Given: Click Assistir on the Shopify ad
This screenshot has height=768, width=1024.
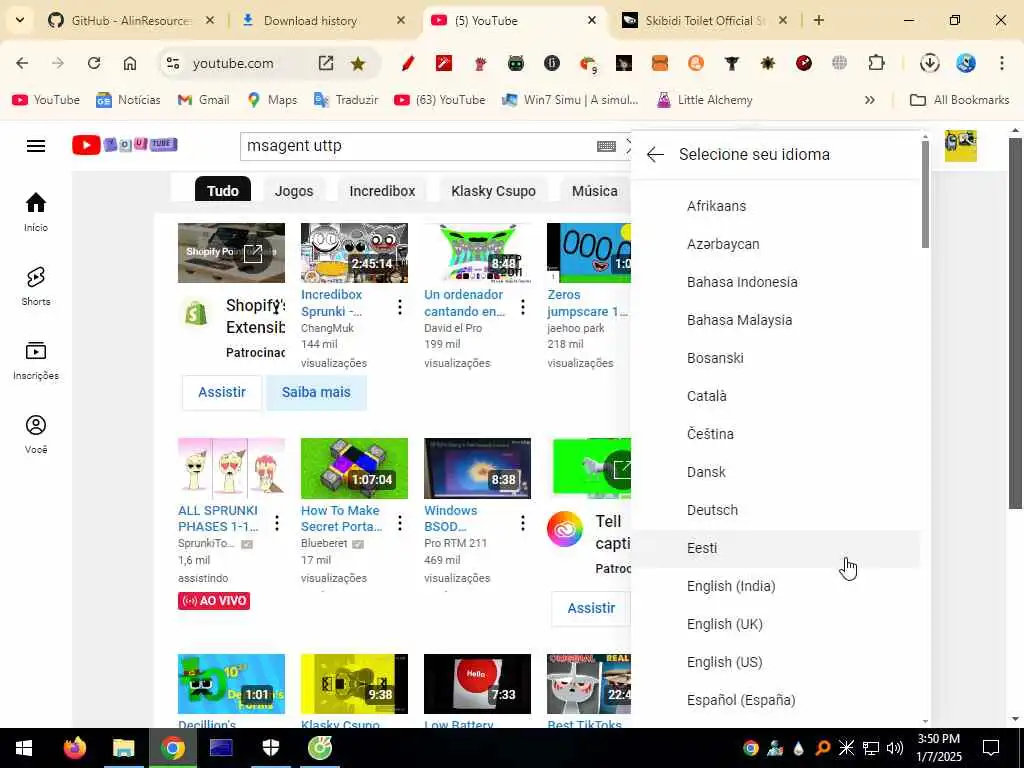Looking at the screenshot, I should pos(222,392).
